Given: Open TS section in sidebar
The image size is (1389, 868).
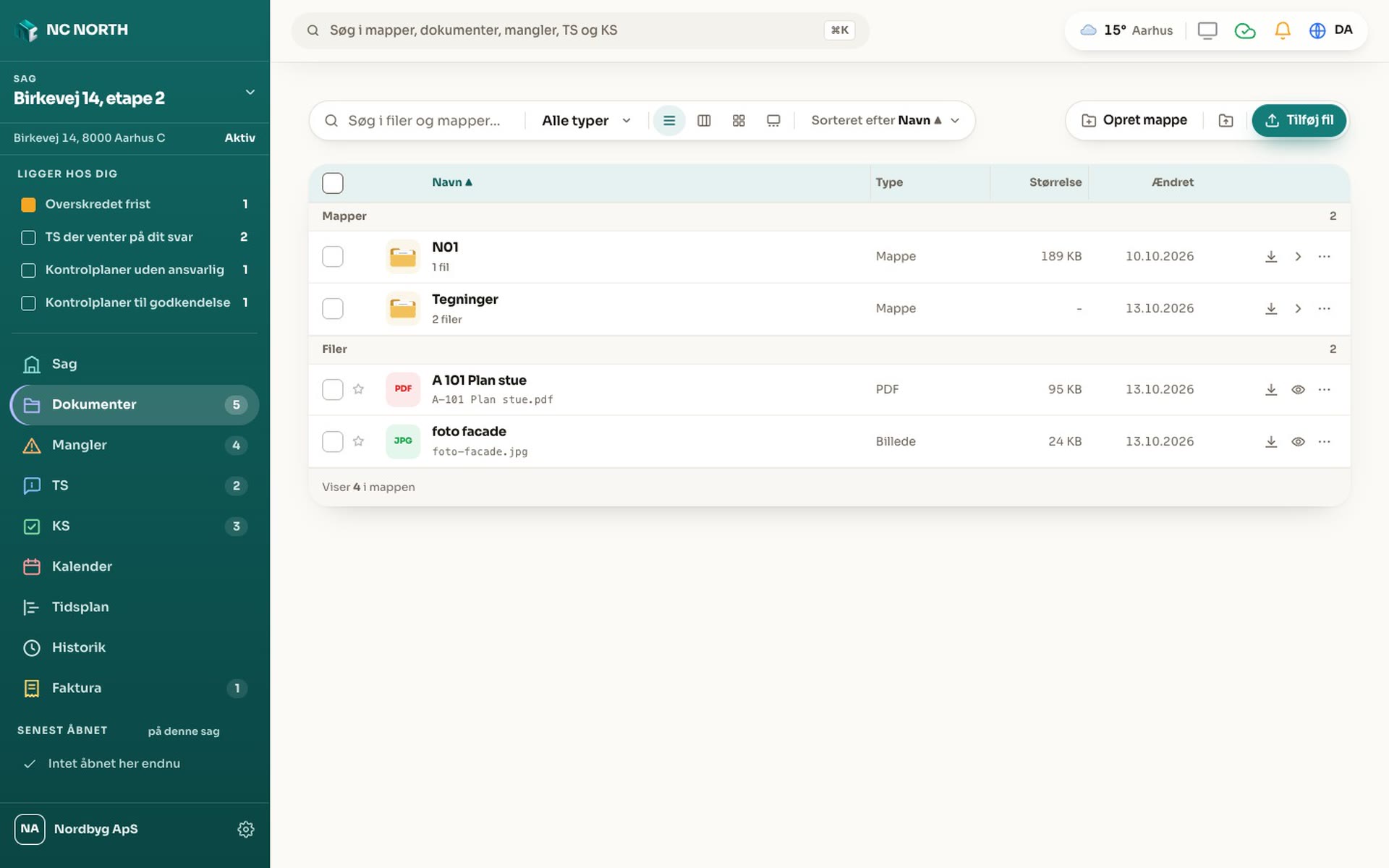Looking at the screenshot, I should (x=135, y=486).
